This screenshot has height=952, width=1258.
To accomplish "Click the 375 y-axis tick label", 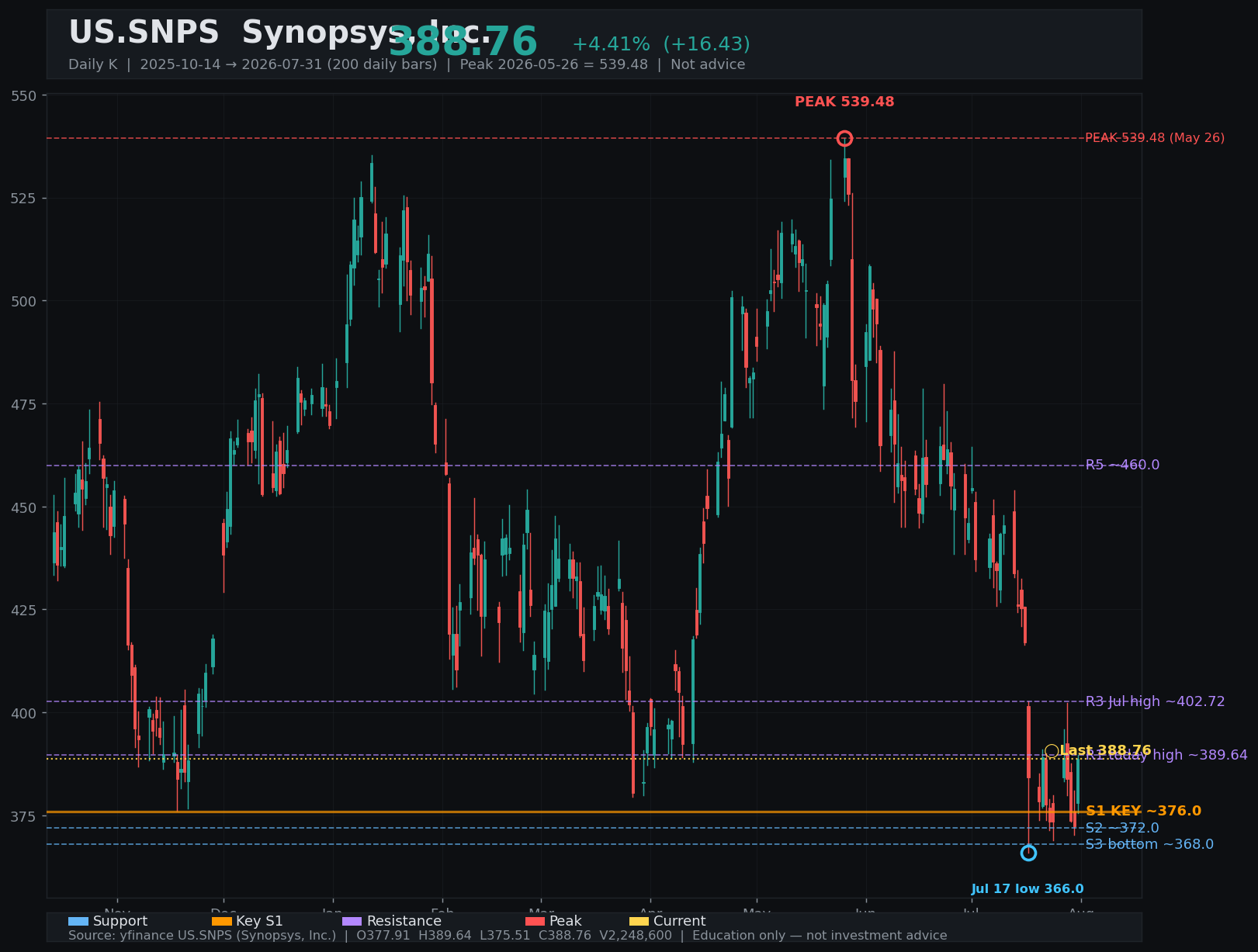I will (24, 816).
